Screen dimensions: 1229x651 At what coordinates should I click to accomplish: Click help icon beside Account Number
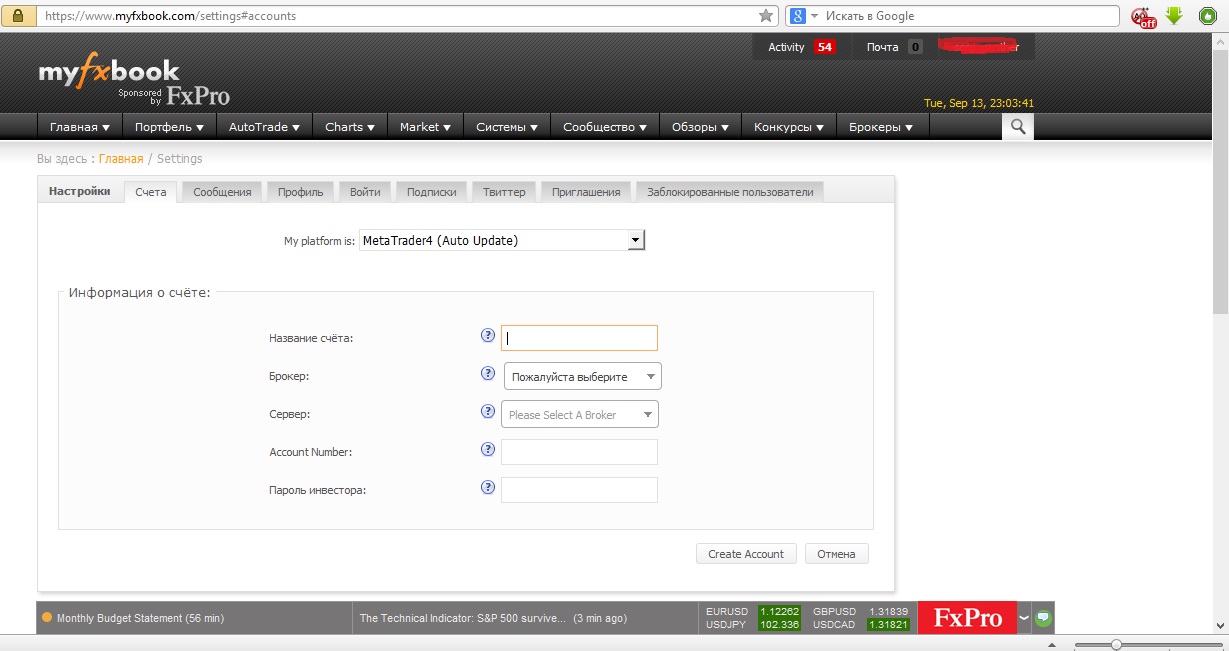(x=488, y=449)
